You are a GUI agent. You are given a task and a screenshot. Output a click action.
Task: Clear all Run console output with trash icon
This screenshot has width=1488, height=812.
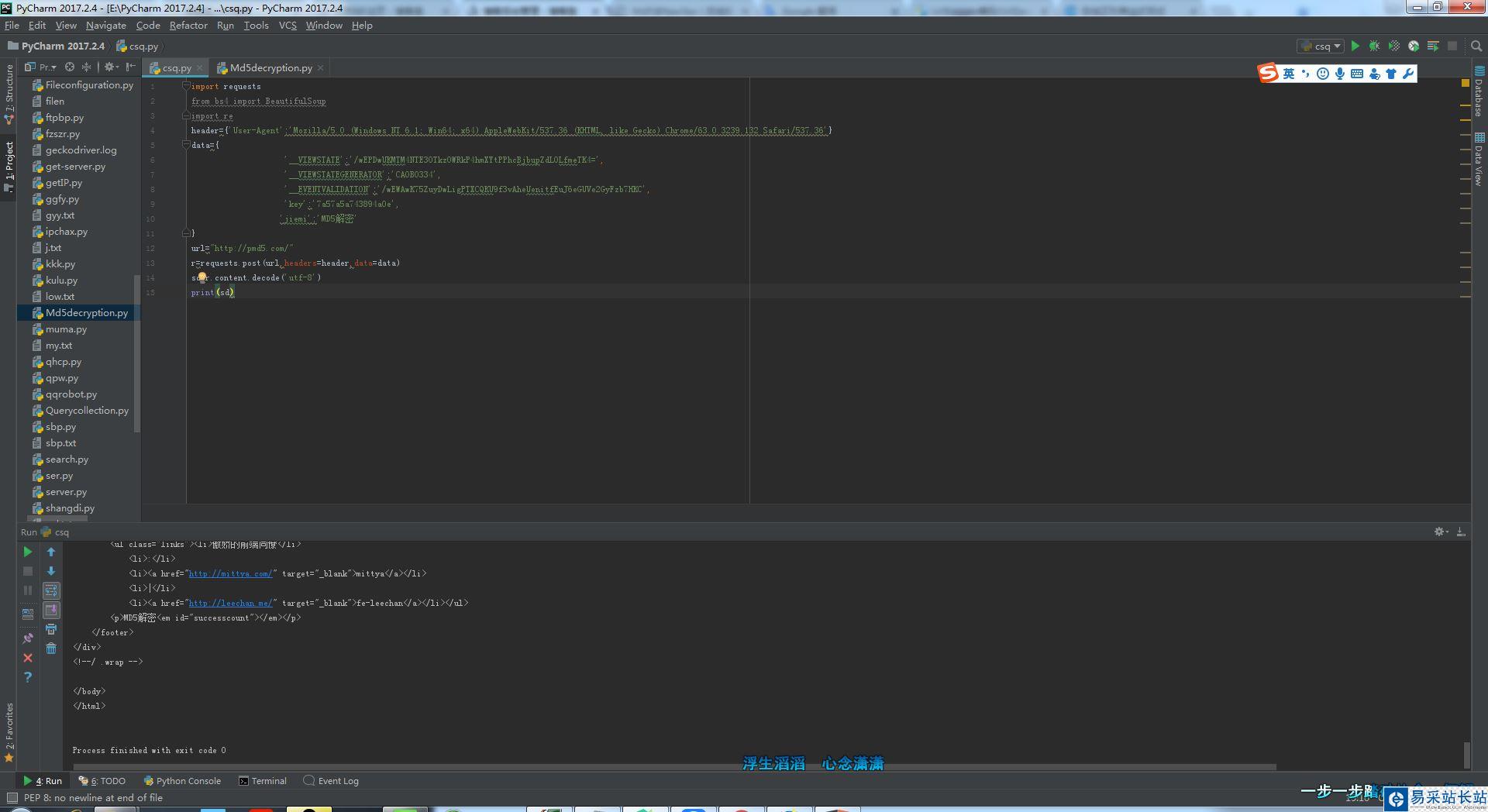pyautogui.click(x=51, y=649)
